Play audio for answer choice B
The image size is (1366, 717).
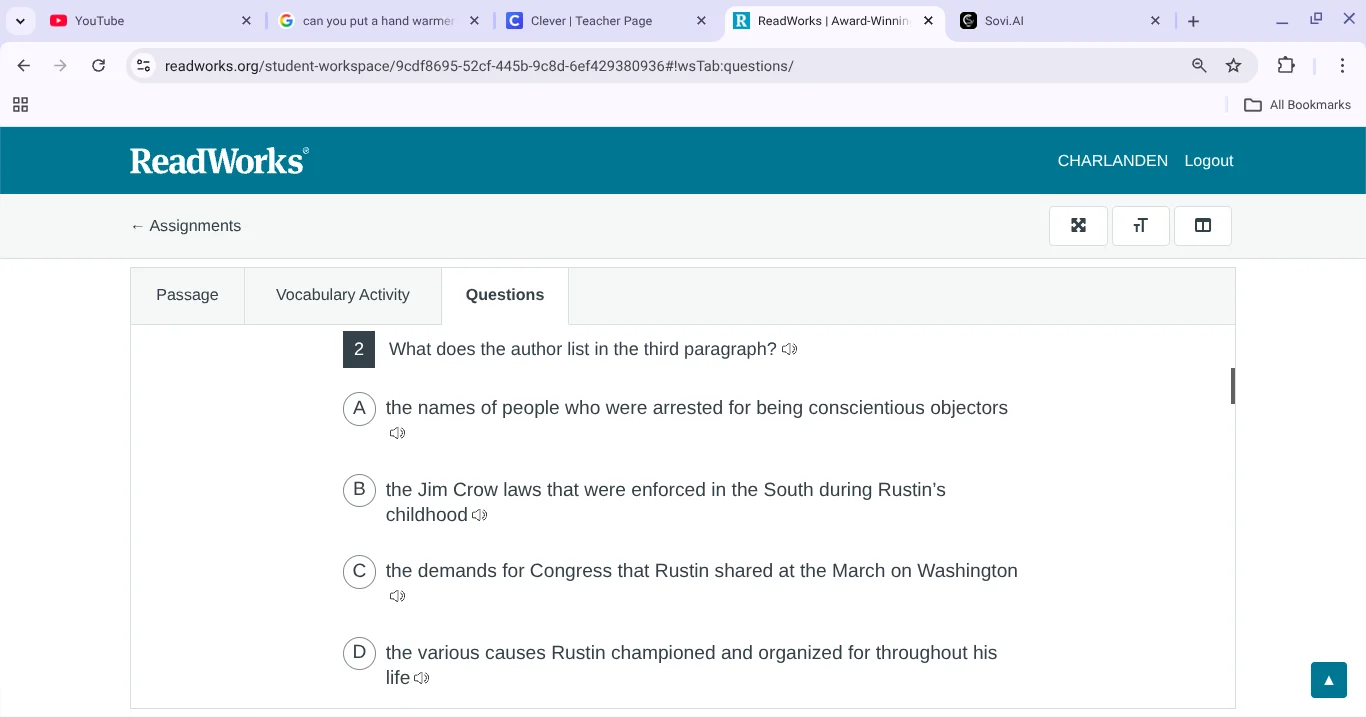coord(479,515)
